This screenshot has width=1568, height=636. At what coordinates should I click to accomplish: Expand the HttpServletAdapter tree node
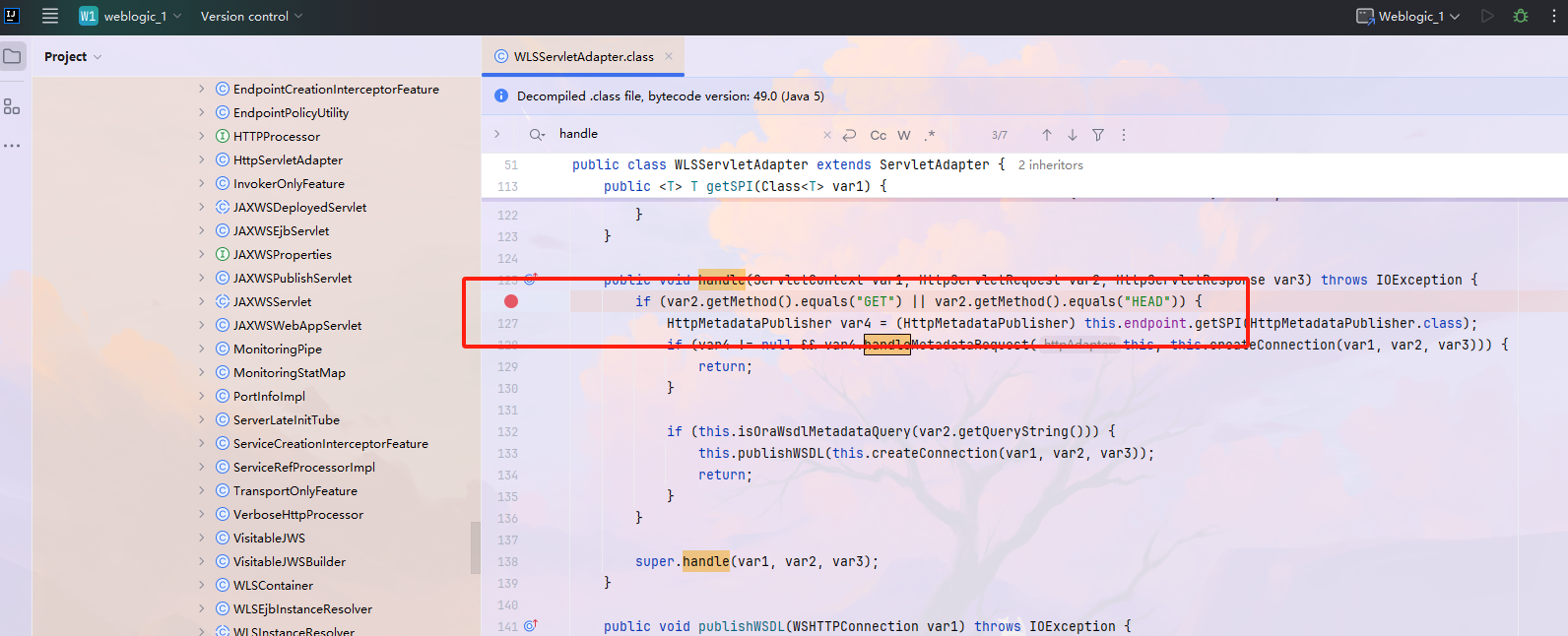[x=202, y=159]
